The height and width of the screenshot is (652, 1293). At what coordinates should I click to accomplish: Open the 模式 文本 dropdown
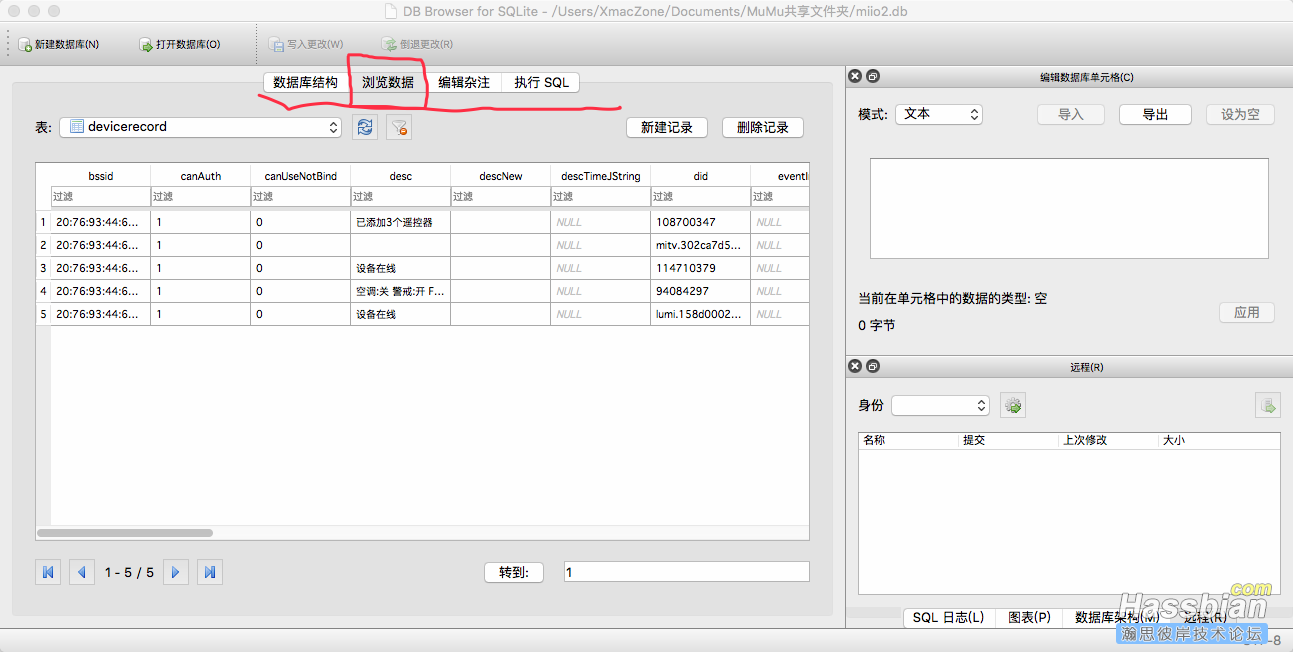(939, 114)
